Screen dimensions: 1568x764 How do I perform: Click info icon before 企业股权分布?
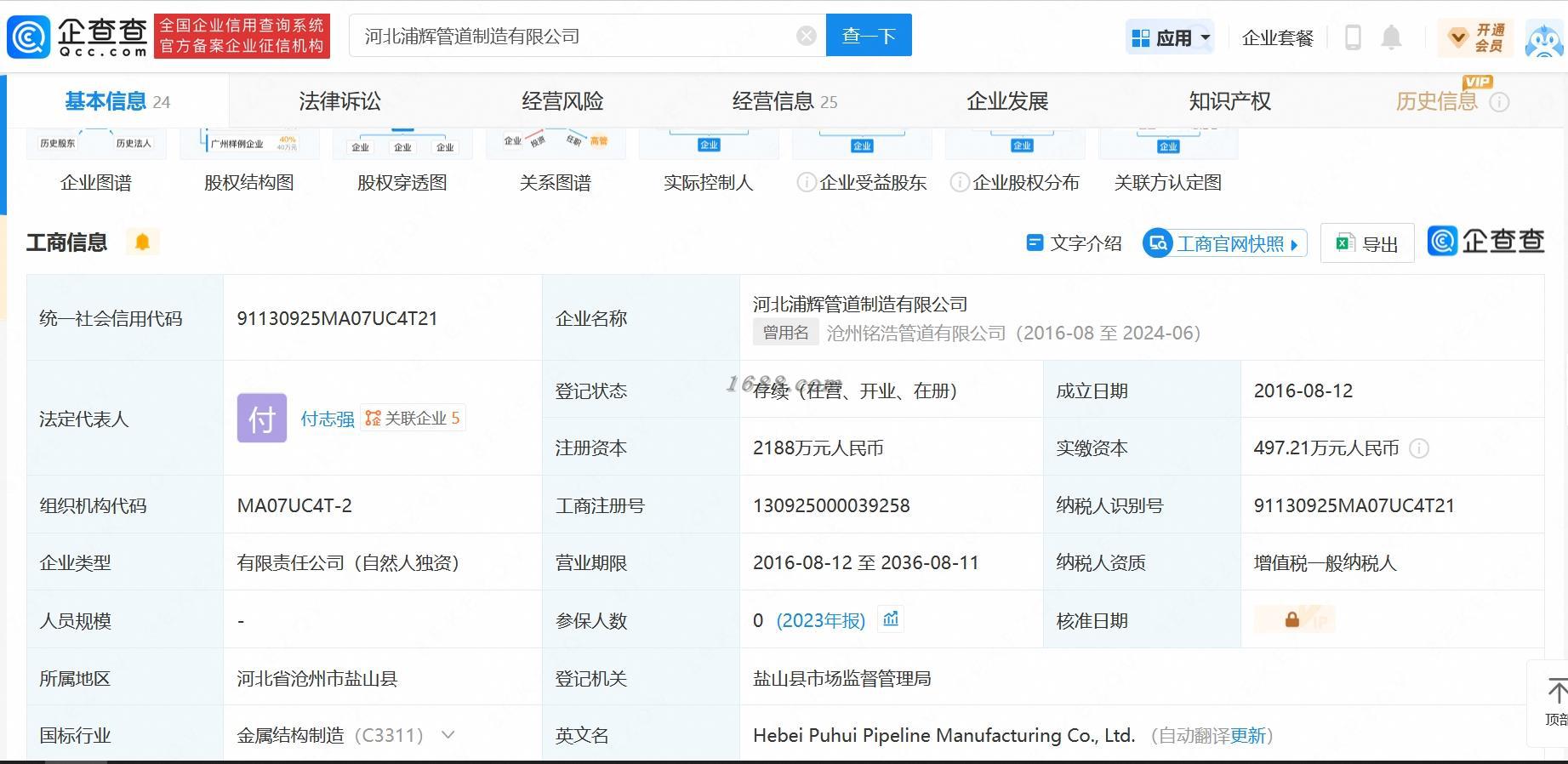(x=959, y=182)
